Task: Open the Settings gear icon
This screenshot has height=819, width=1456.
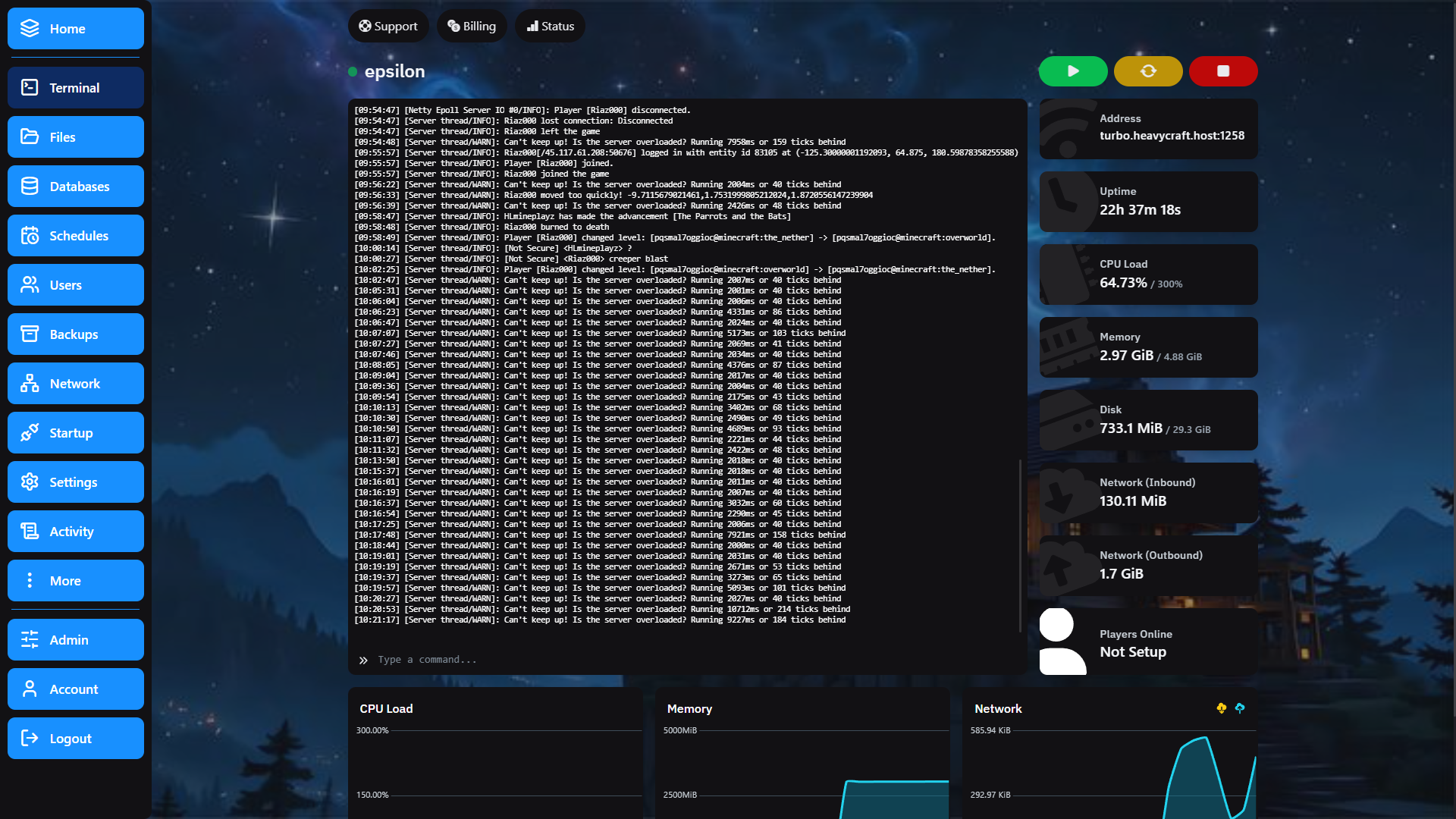Action: (x=30, y=482)
